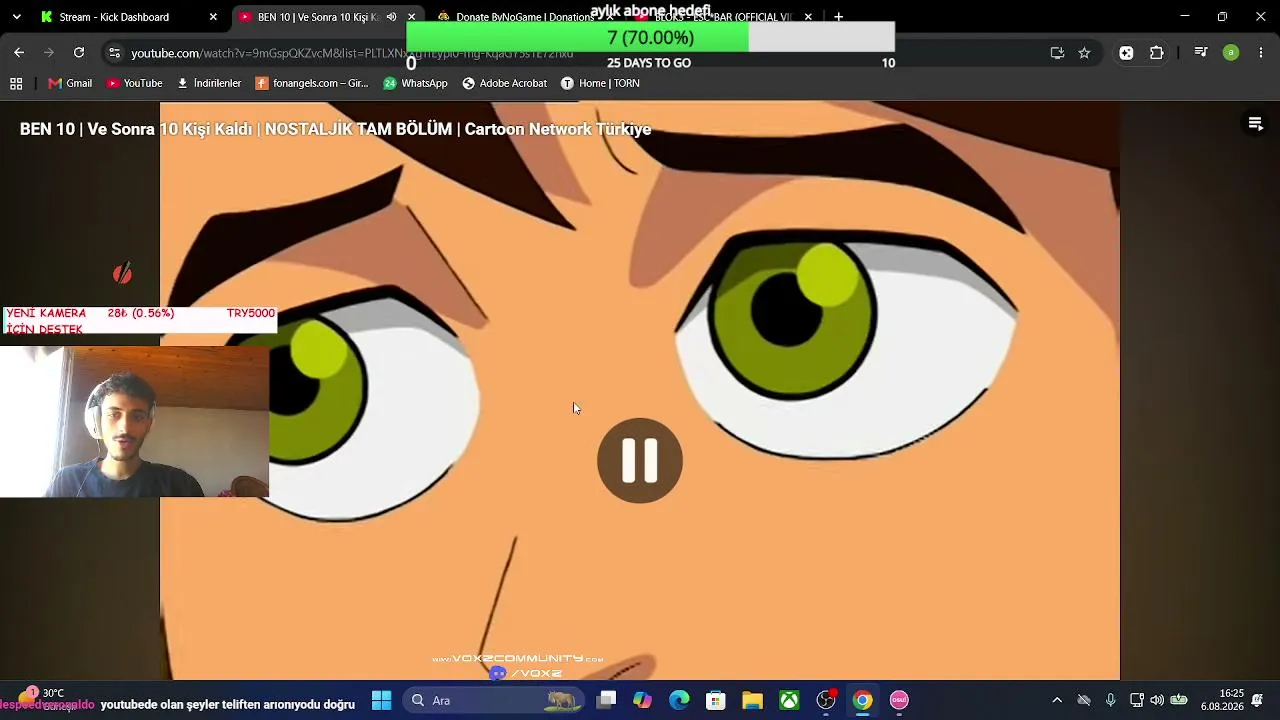The width and height of the screenshot is (1280, 720).
Task: Switch to OBS Studio on the taskbar
Action: (x=826, y=700)
